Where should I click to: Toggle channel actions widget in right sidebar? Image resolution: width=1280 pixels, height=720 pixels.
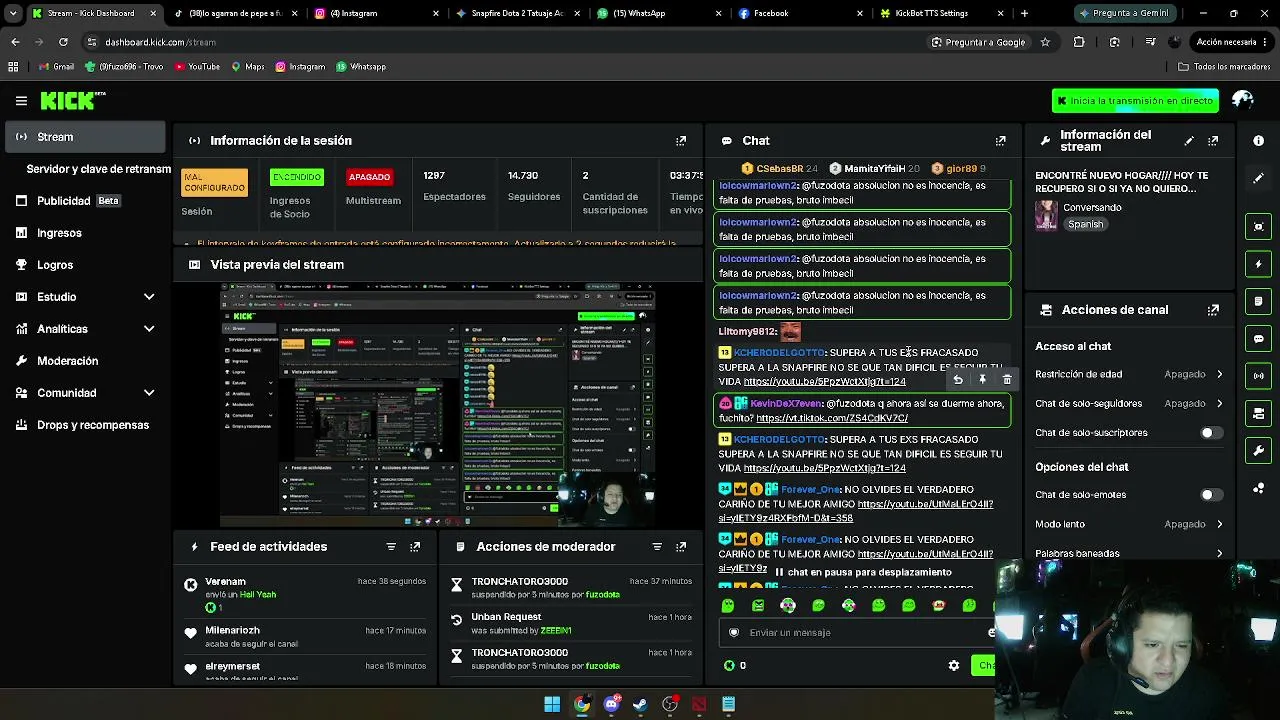click(1259, 413)
